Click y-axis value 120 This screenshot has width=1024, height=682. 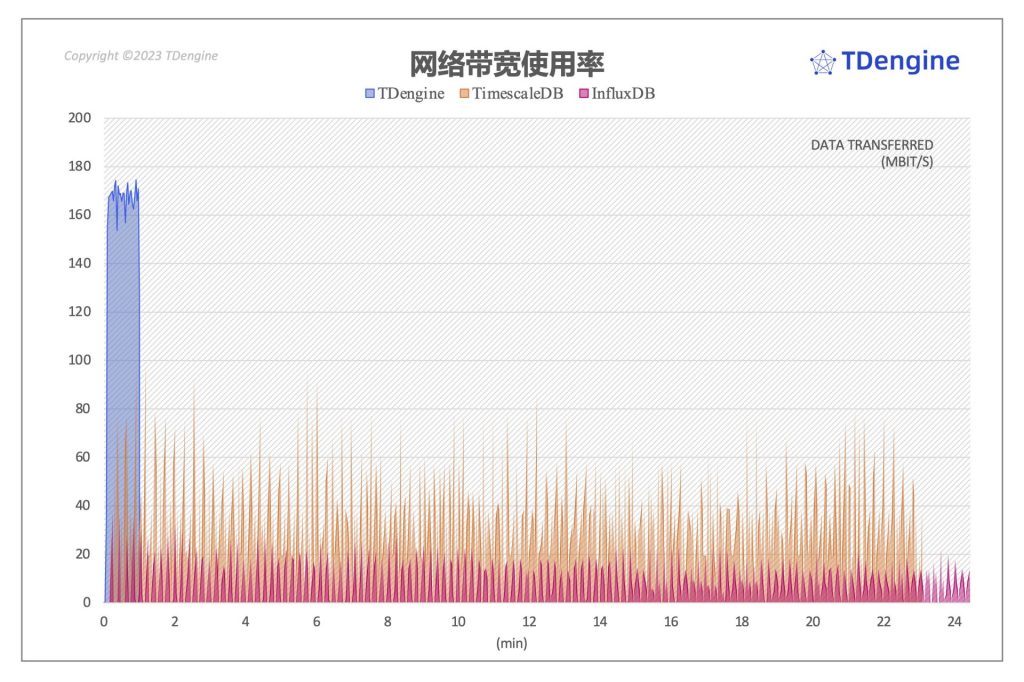(80, 312)
